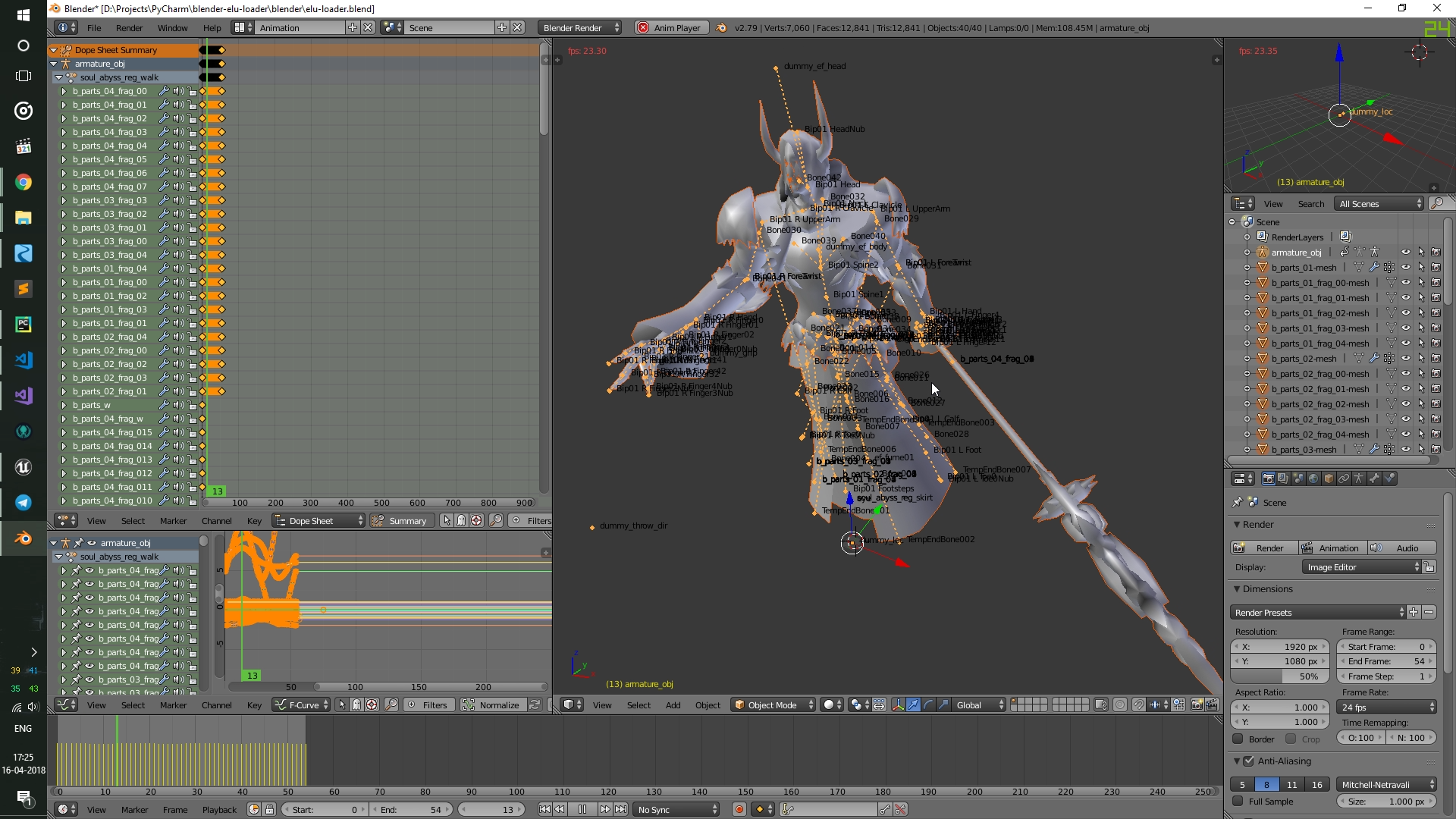
Task: Toggle visibility of b_parts_02-mesh in outliner
Action: [1405, 358]
